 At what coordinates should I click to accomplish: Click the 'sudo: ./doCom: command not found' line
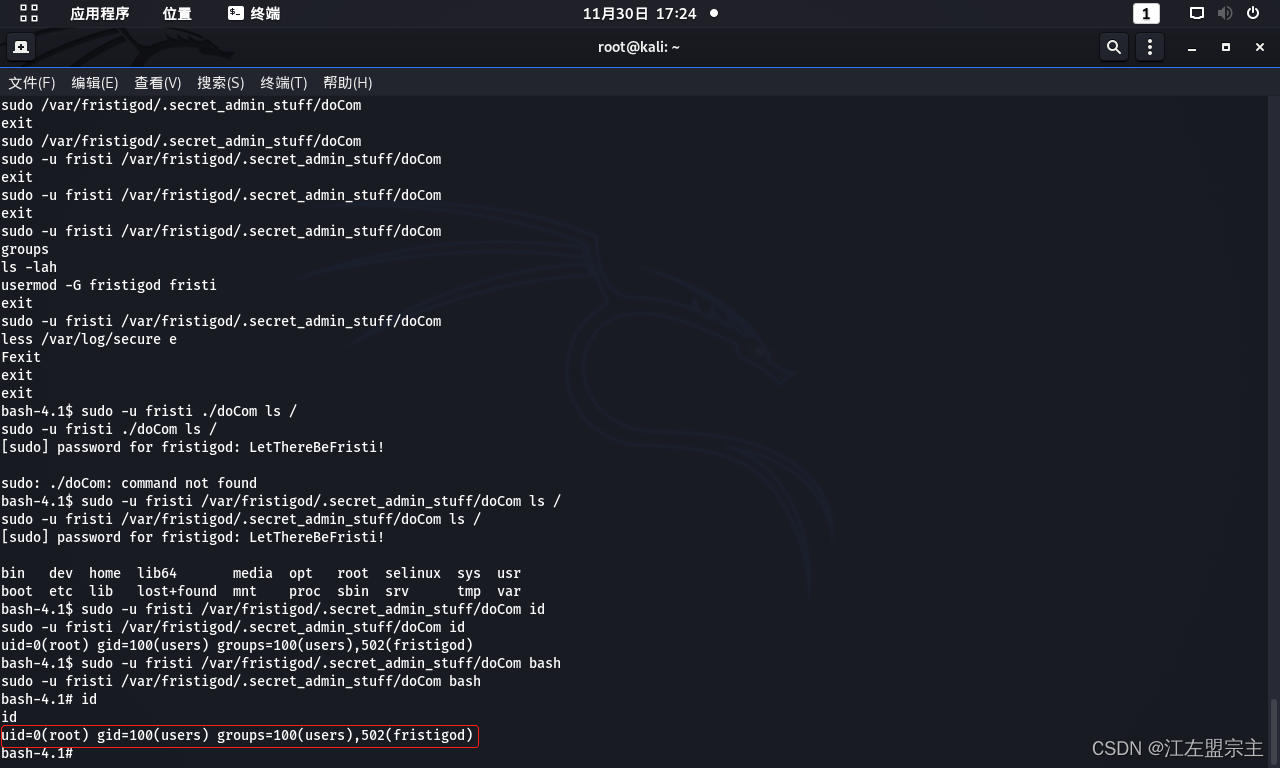coord(129,483)
